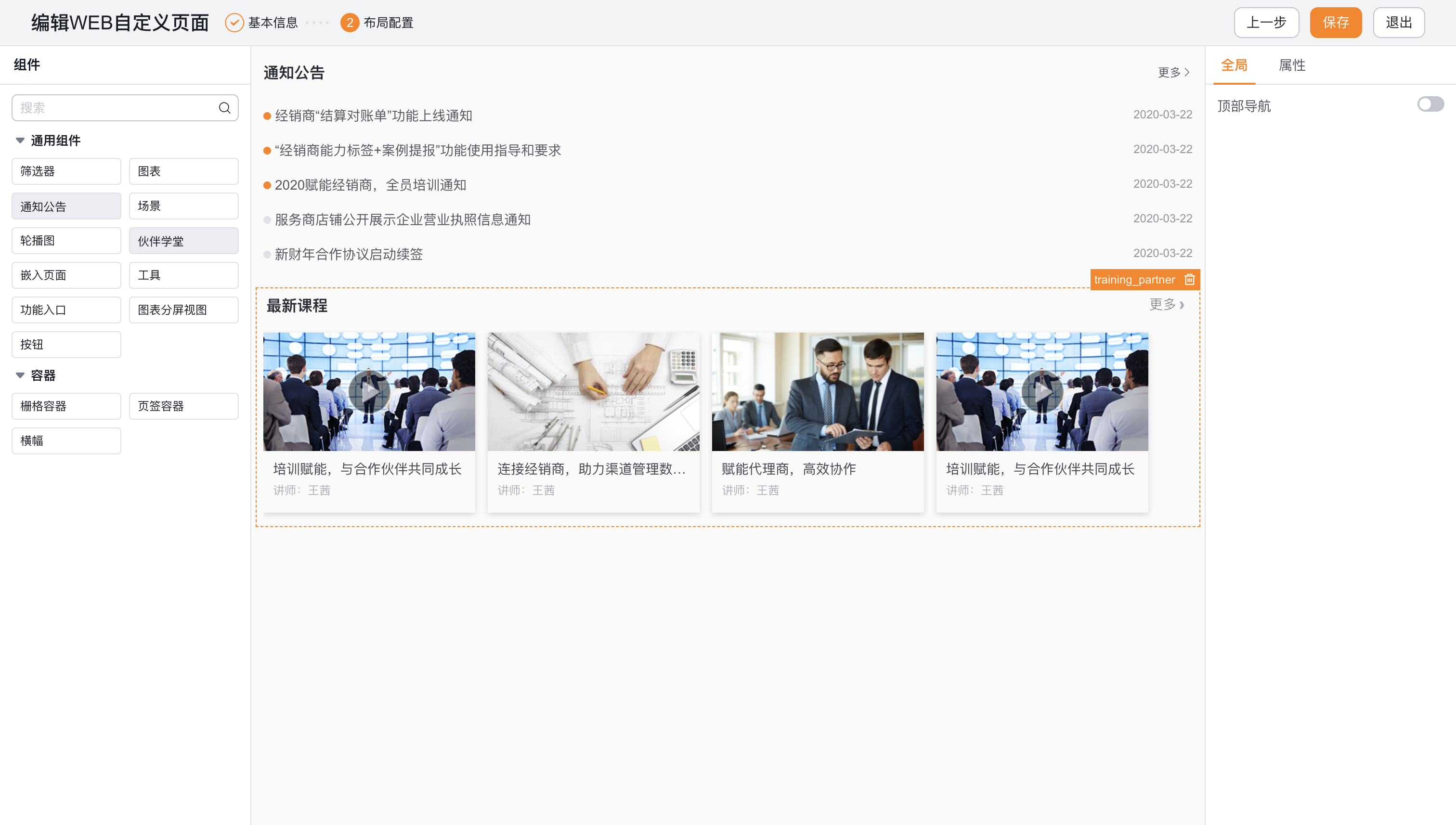
Task: Select the 嵌入页面 component
Action: [66, 275]
